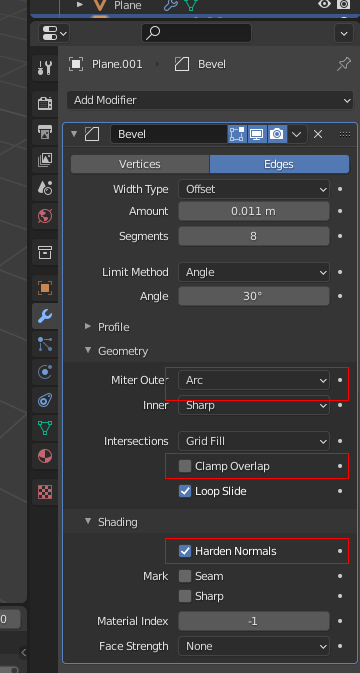Expand the Profile subpanel

pos(88,327)
